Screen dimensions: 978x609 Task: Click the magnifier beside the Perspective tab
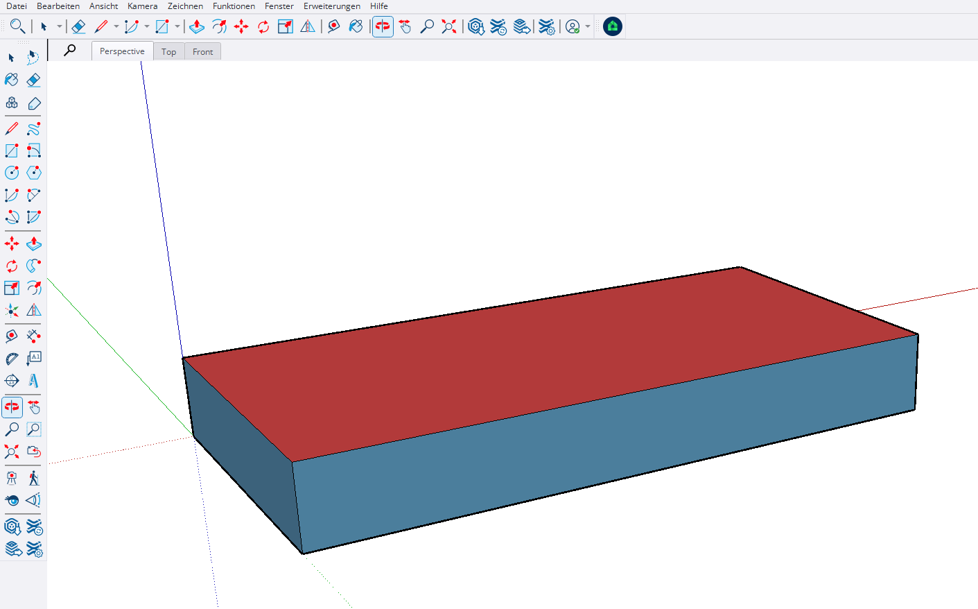click(x=70, y=50)
